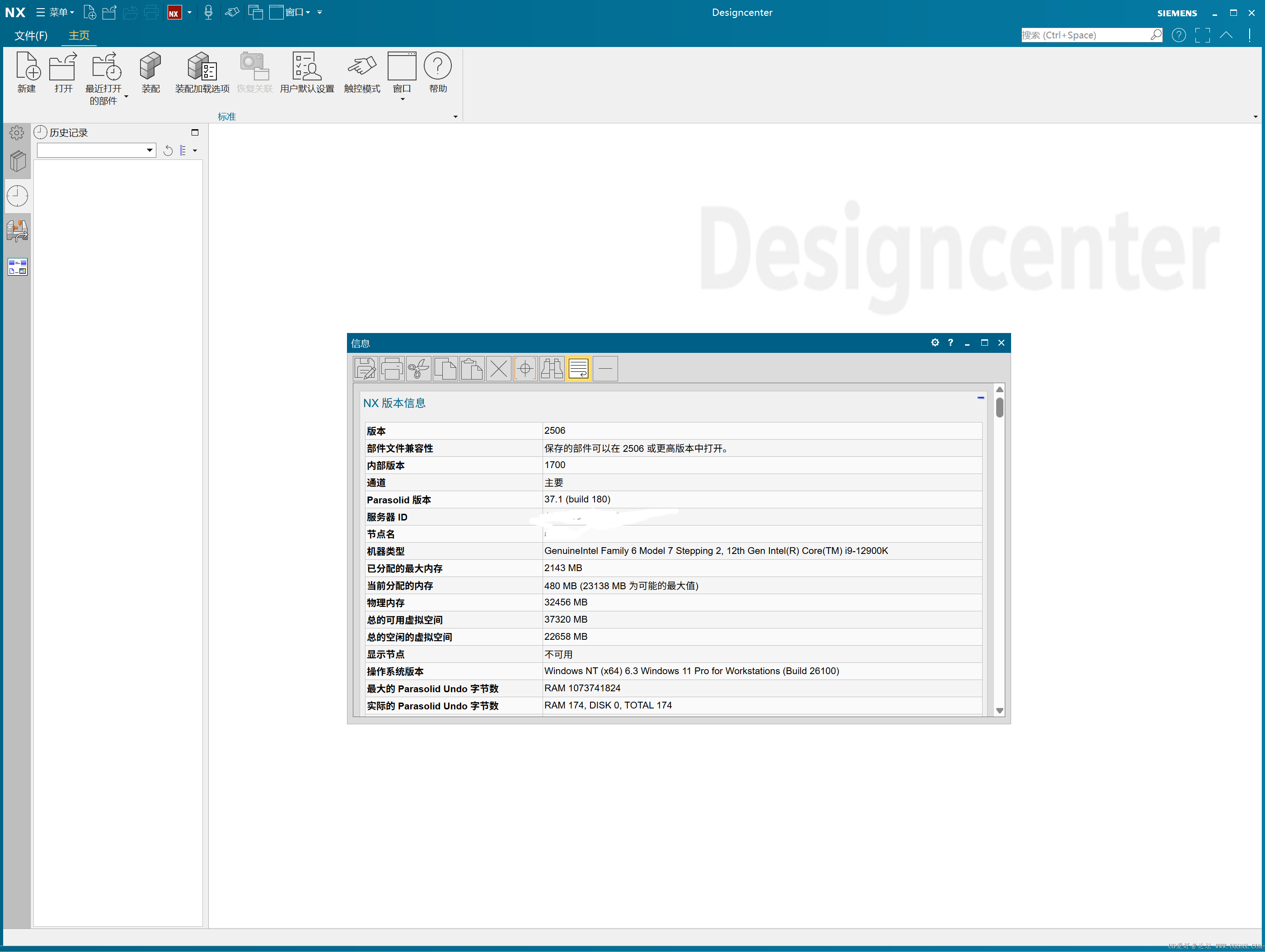Expand the 标准 group options arrow
This screenshot has width=1265, height=952.
(x=456, y=117)
